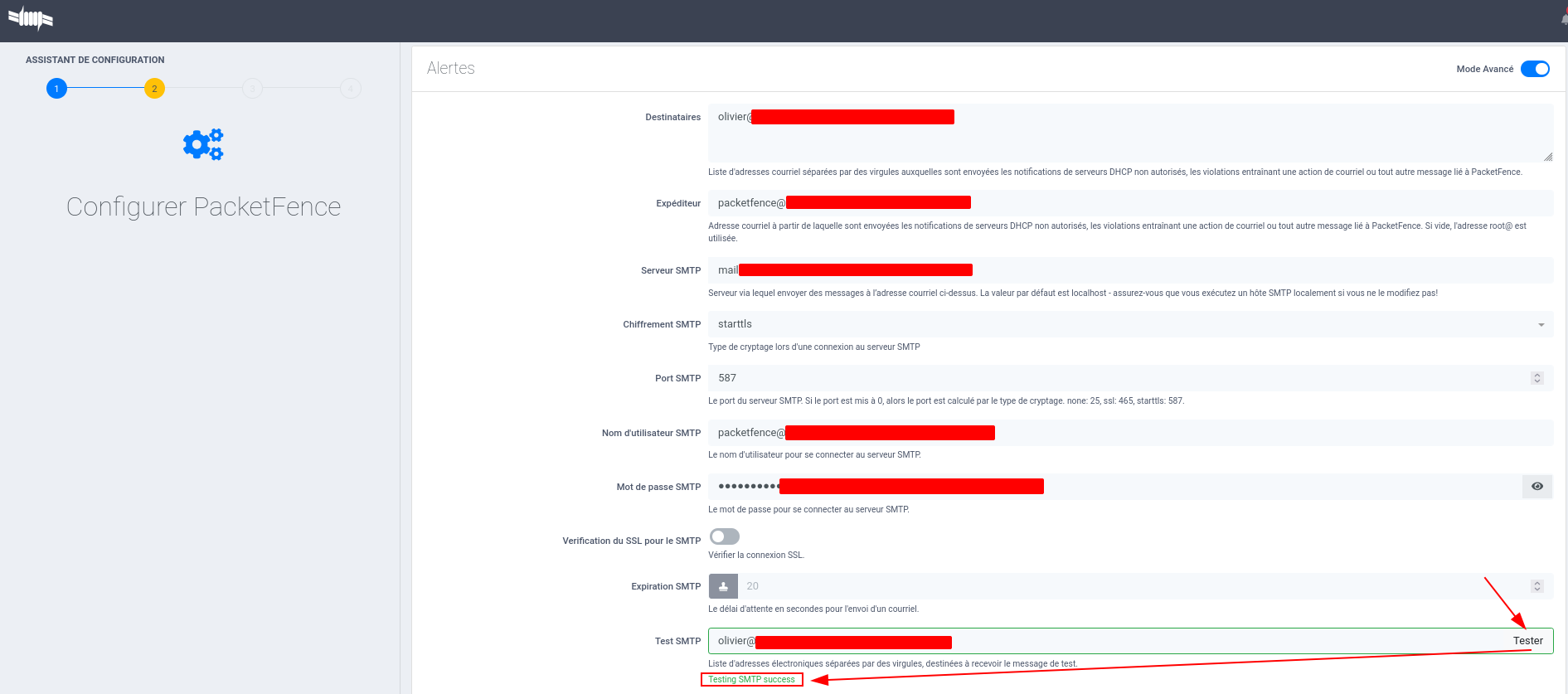
Task: Click the PacketFence logo in header
Action: pyautogui.click(x=31, y=18)
